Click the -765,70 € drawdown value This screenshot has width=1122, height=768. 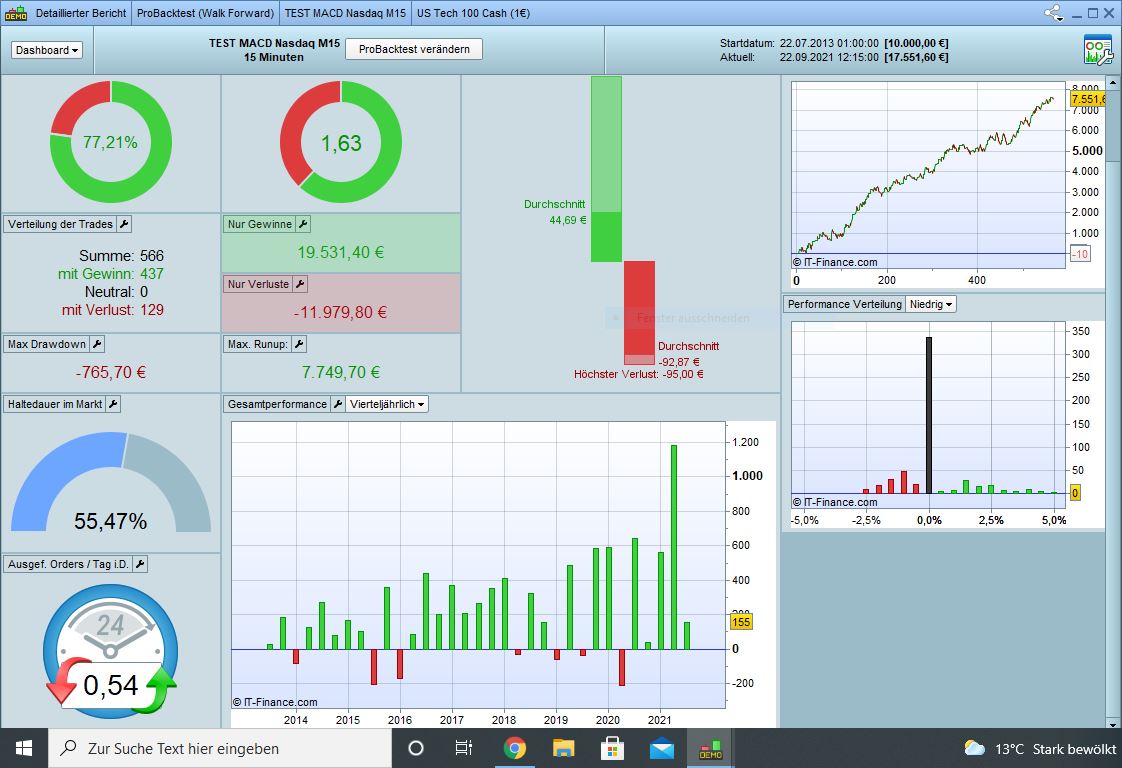coord(111,372)
